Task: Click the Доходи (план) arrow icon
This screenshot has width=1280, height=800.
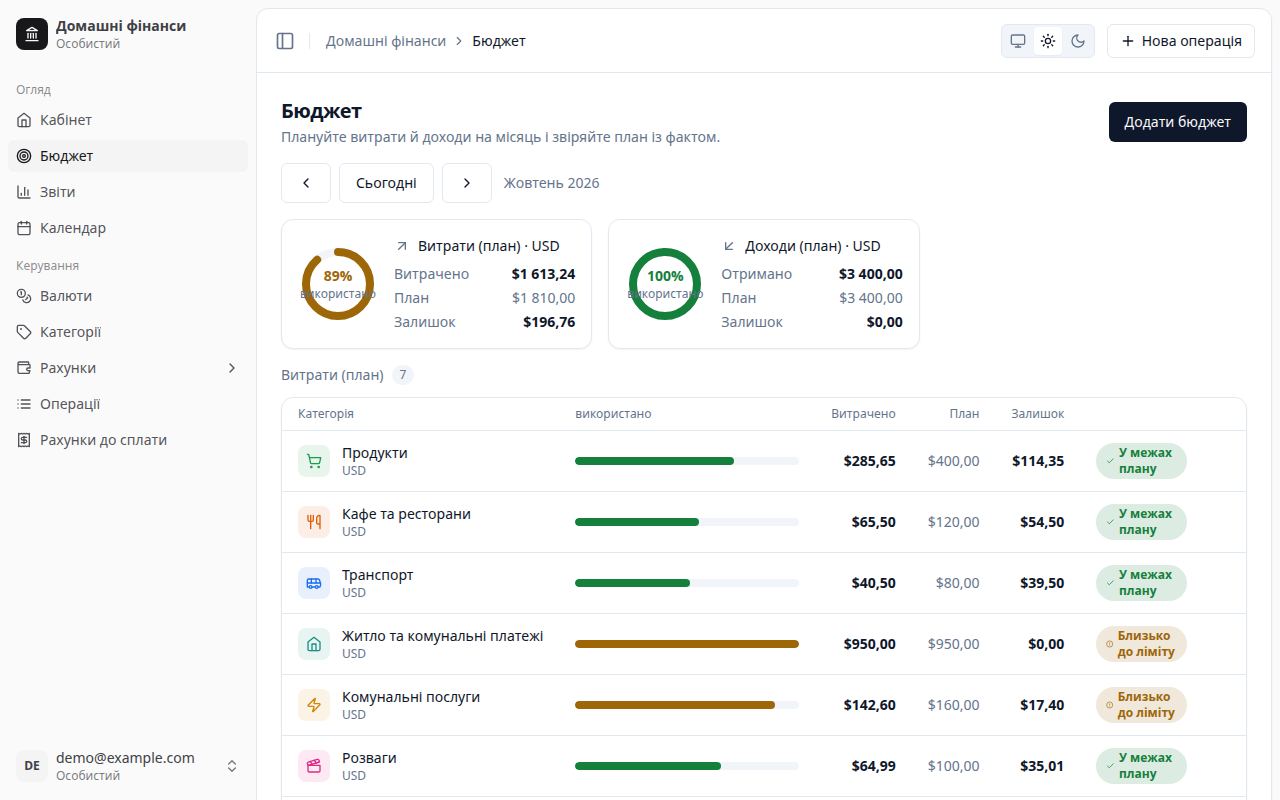Action: (729, 246)
